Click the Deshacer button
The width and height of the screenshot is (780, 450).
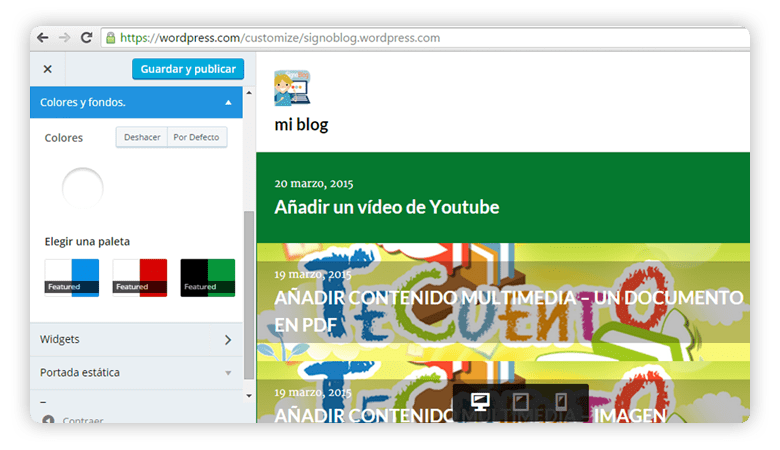(x=142, y=137)
